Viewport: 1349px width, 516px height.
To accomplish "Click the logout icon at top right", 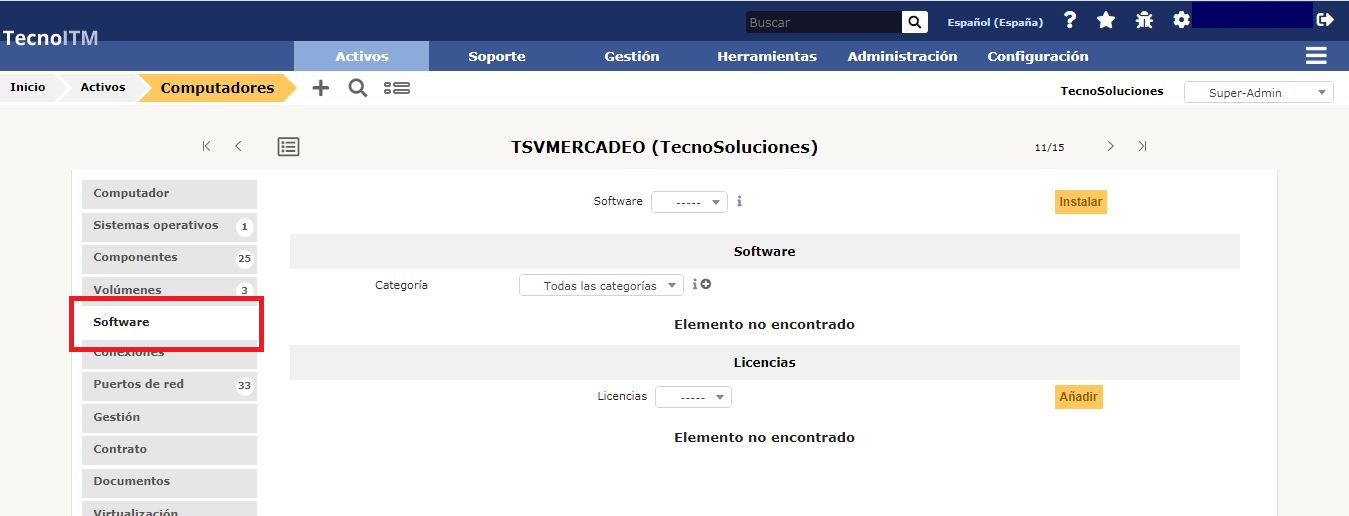I will tap(1325, 20).
